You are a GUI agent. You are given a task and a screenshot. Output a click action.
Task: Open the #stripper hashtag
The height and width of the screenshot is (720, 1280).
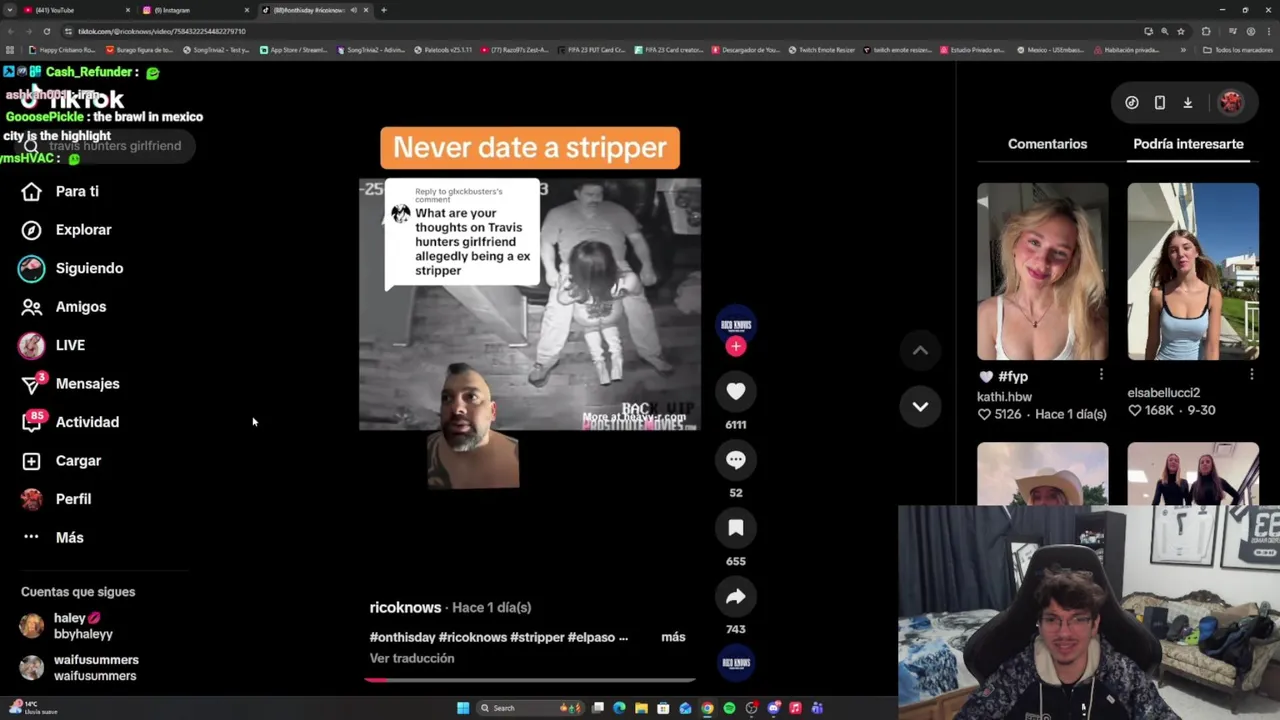537,637
